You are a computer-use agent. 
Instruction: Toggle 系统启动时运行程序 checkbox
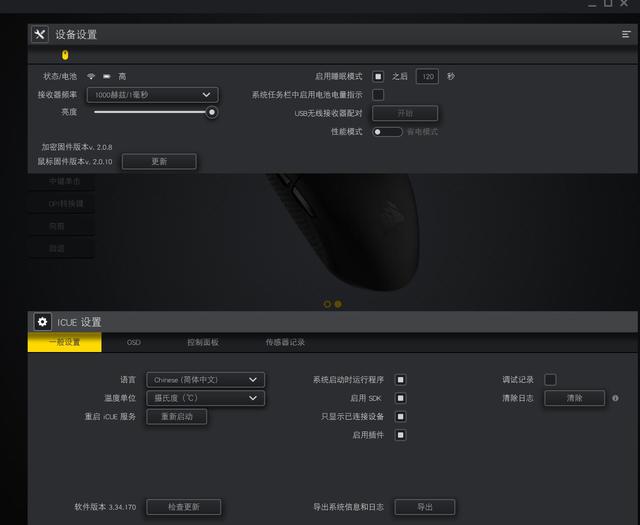[x=400, y=380]
